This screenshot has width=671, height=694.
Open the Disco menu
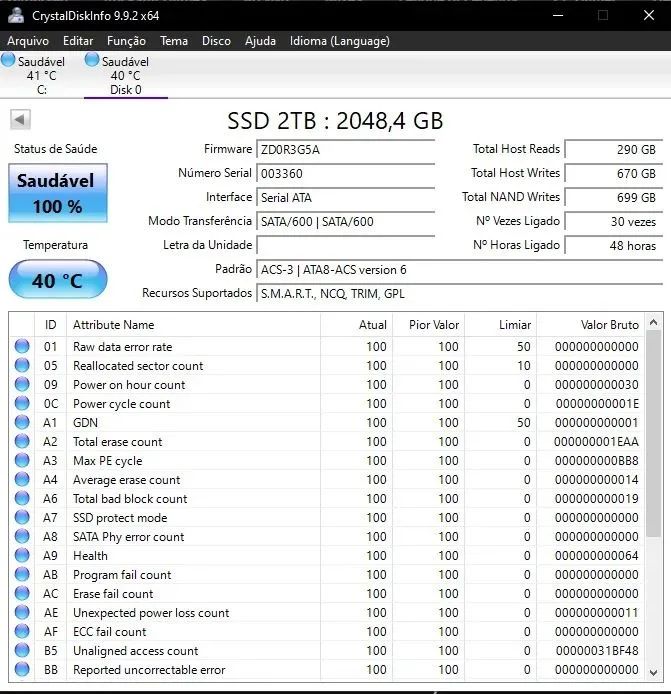(216, 41)
